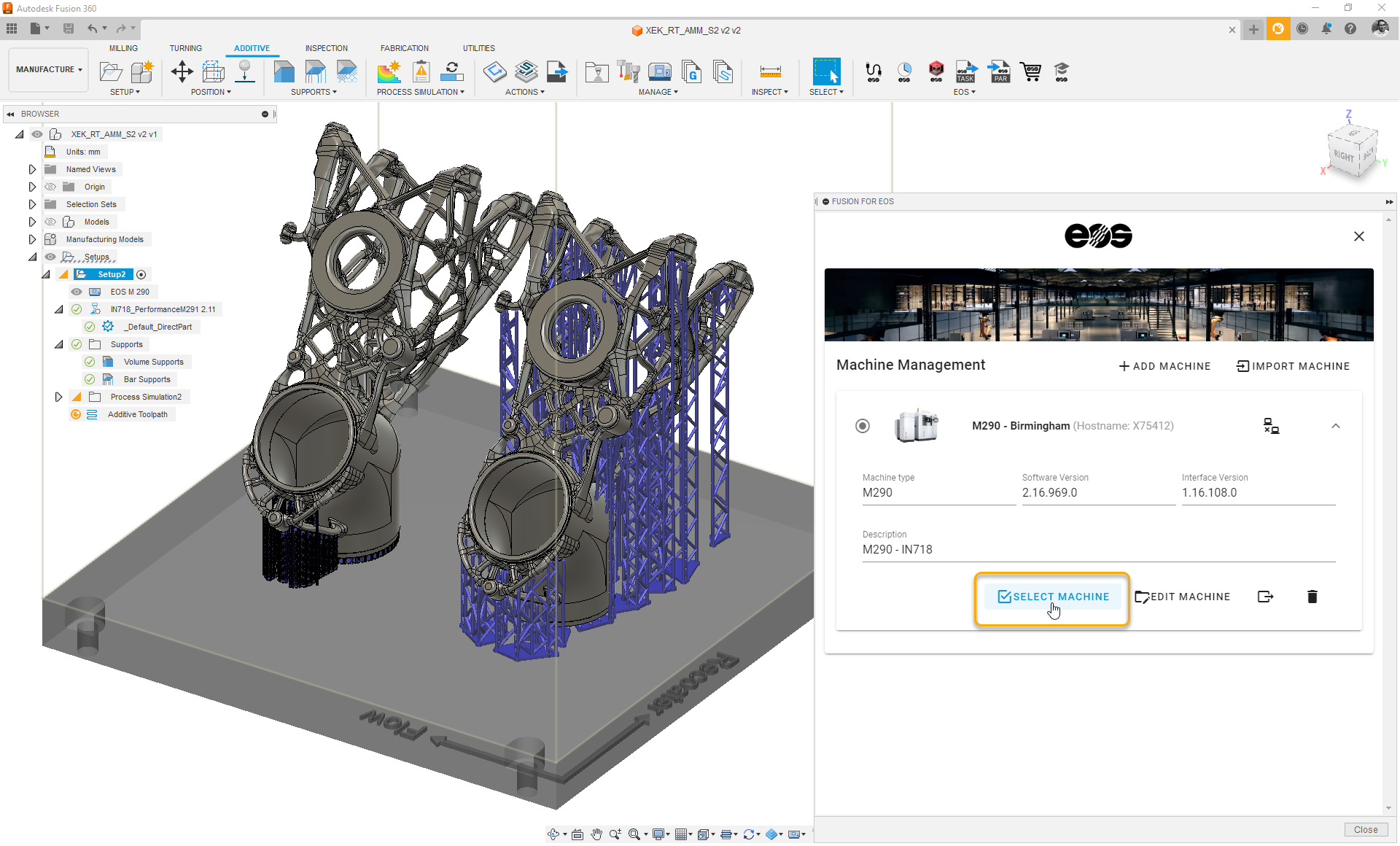Viewport: 1400px width, 846px height.
Task: Click the EOS Task export icon
Action: coord(966,71)
